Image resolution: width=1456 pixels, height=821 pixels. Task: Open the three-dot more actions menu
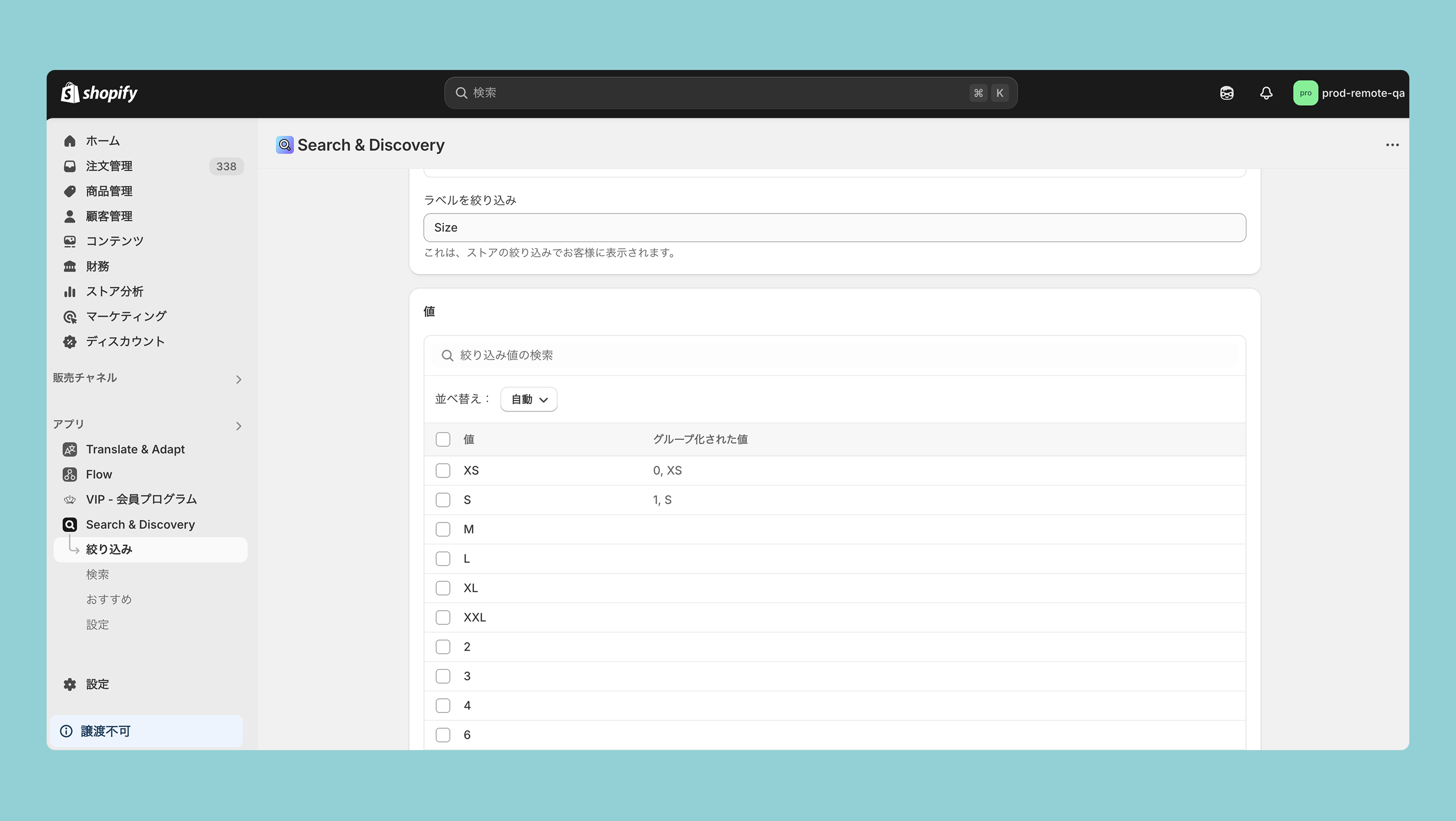(1392, 145)
